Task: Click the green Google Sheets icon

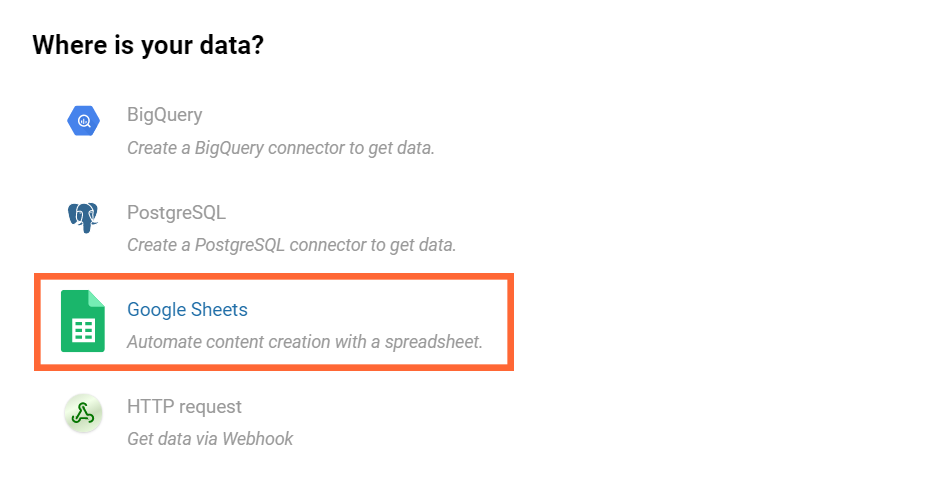Action: click(83, 321)
